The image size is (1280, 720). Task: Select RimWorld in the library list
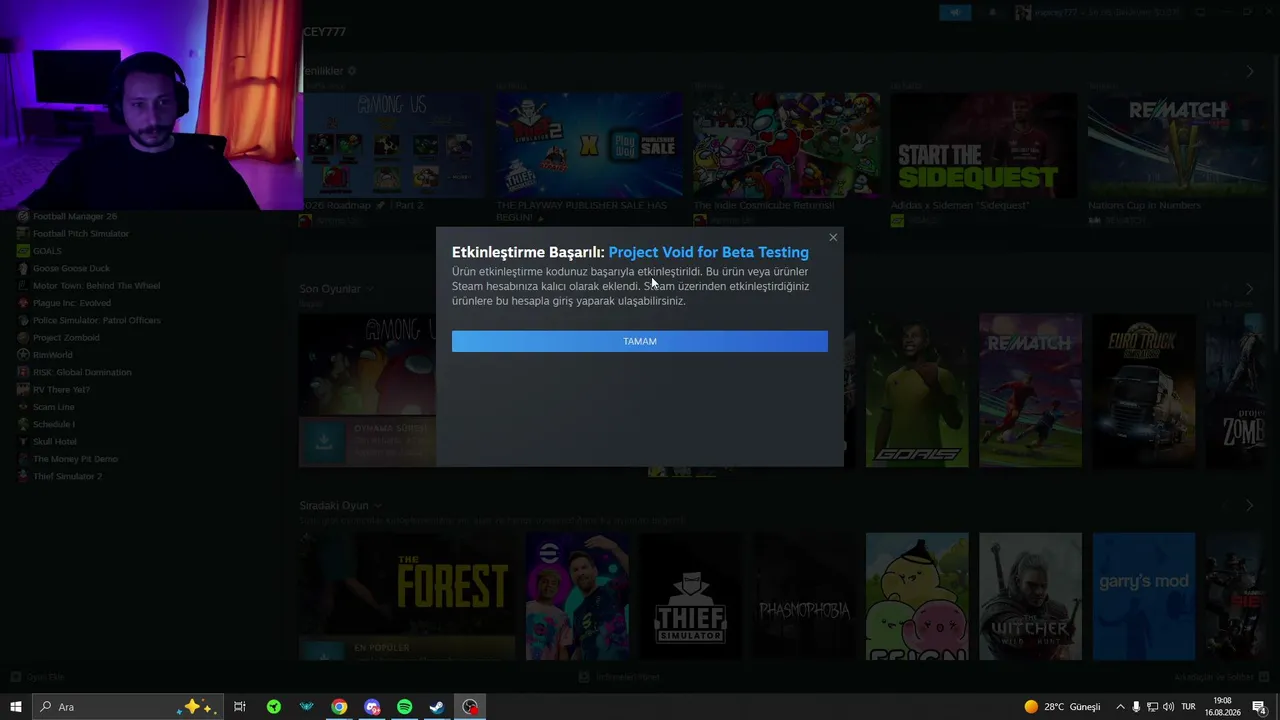click(52, 355)
